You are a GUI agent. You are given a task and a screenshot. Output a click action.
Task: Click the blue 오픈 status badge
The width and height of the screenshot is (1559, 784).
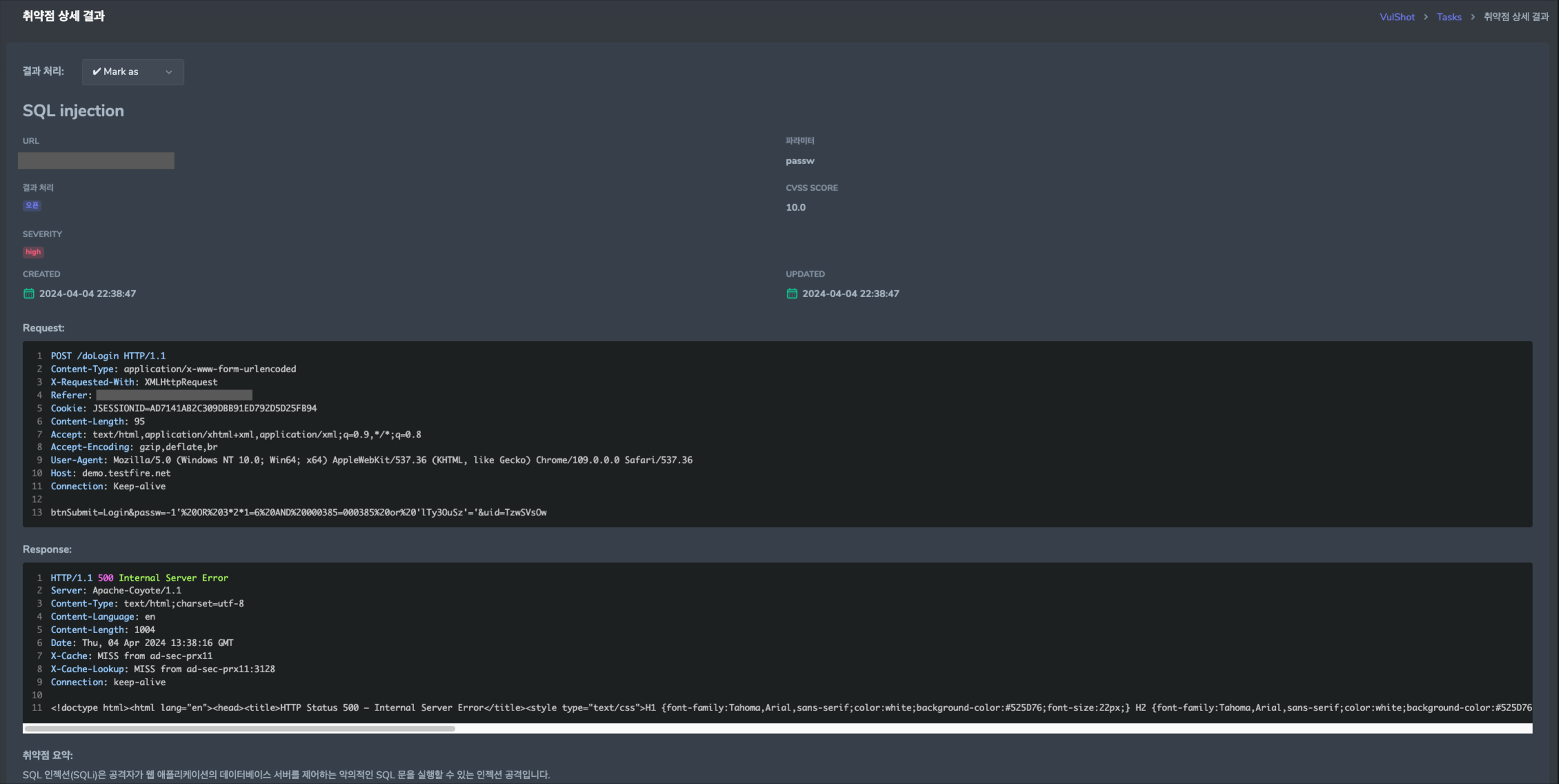coord(32,205)
